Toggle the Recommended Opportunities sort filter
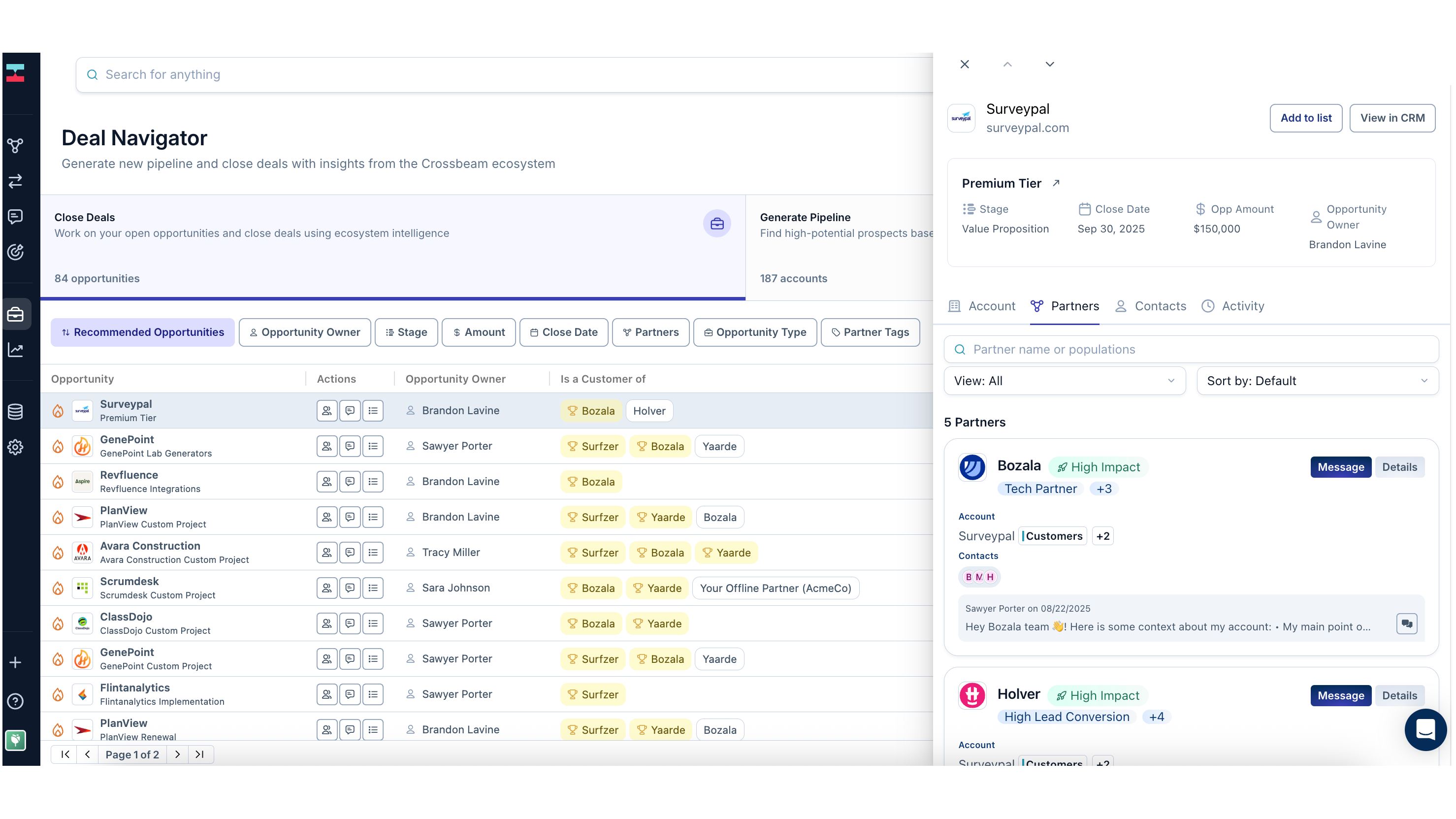Screen dimensions: 1456x819 (x=142, y=332)
